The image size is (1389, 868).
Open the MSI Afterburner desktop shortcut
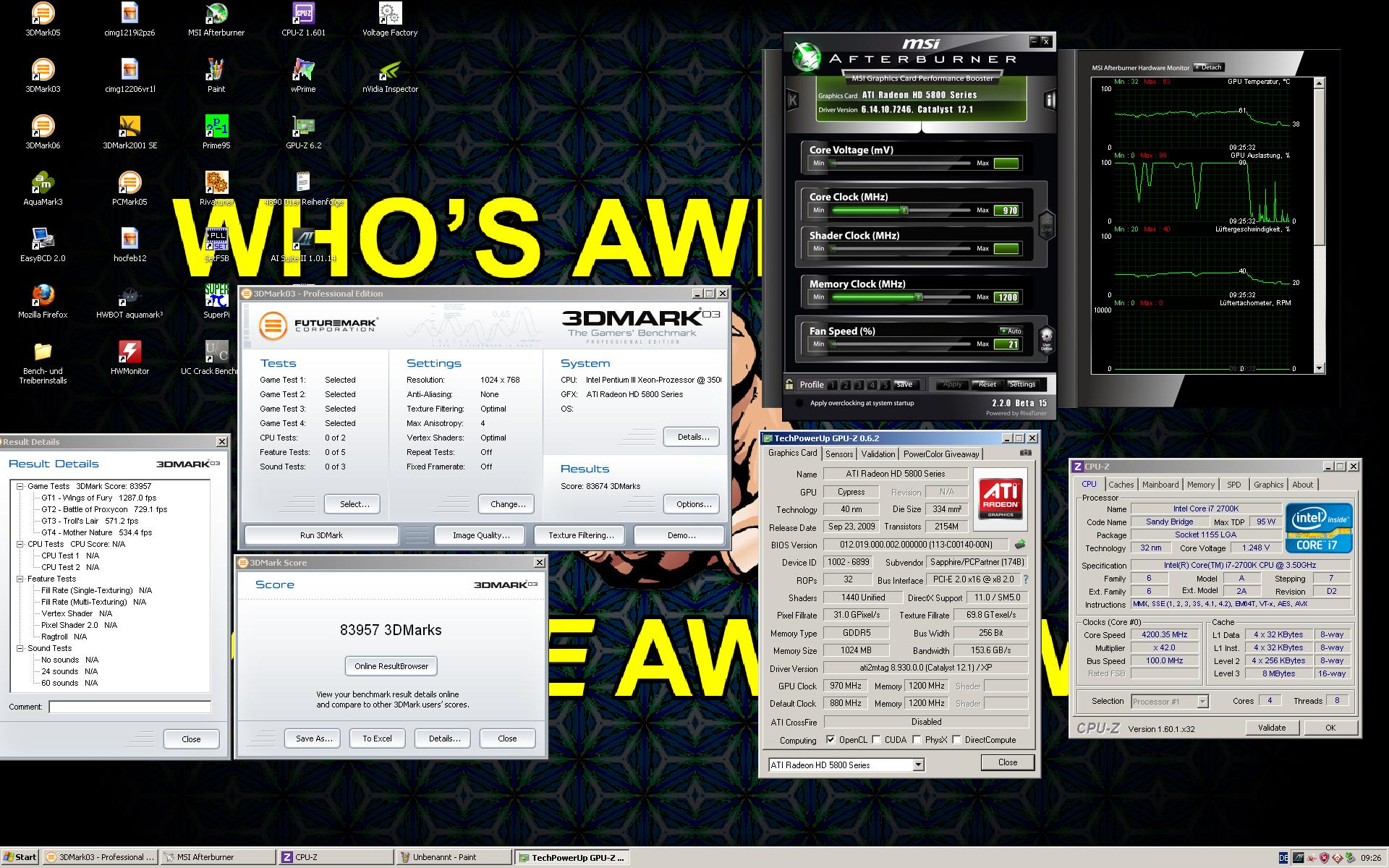[216, 14]
